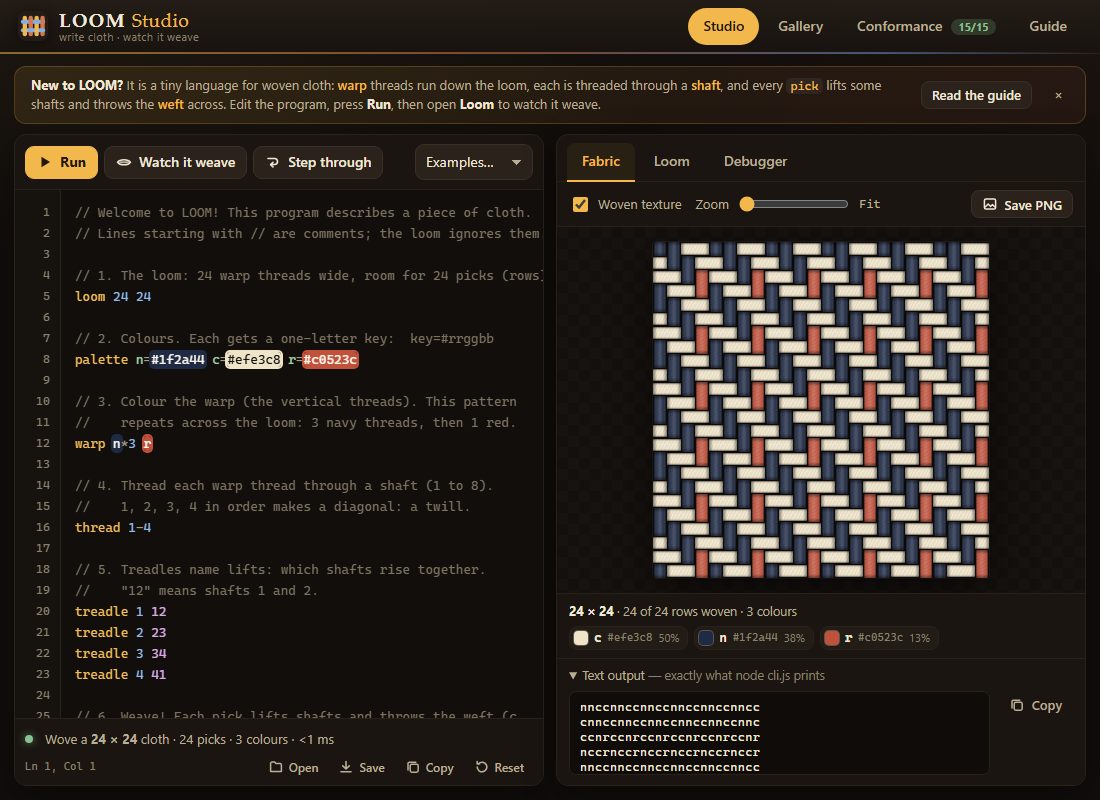Switch to the Studio tab

(x=723, y=26)
